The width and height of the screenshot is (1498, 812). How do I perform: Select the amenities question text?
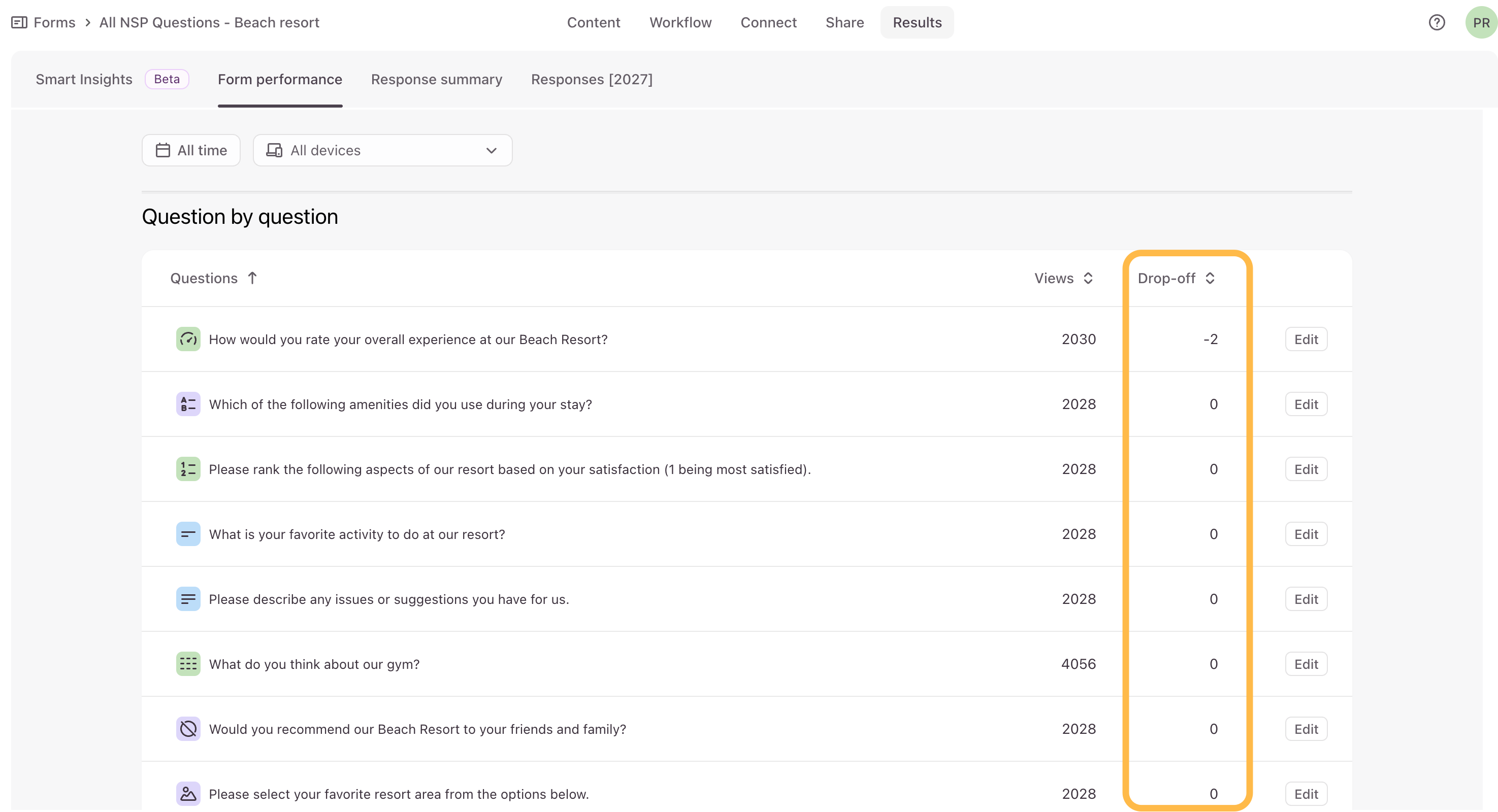pyautogui.click(x=401, y=404)
